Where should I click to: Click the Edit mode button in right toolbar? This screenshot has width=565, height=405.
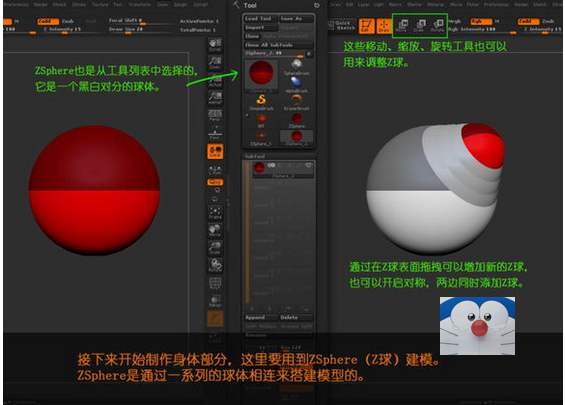366,26
